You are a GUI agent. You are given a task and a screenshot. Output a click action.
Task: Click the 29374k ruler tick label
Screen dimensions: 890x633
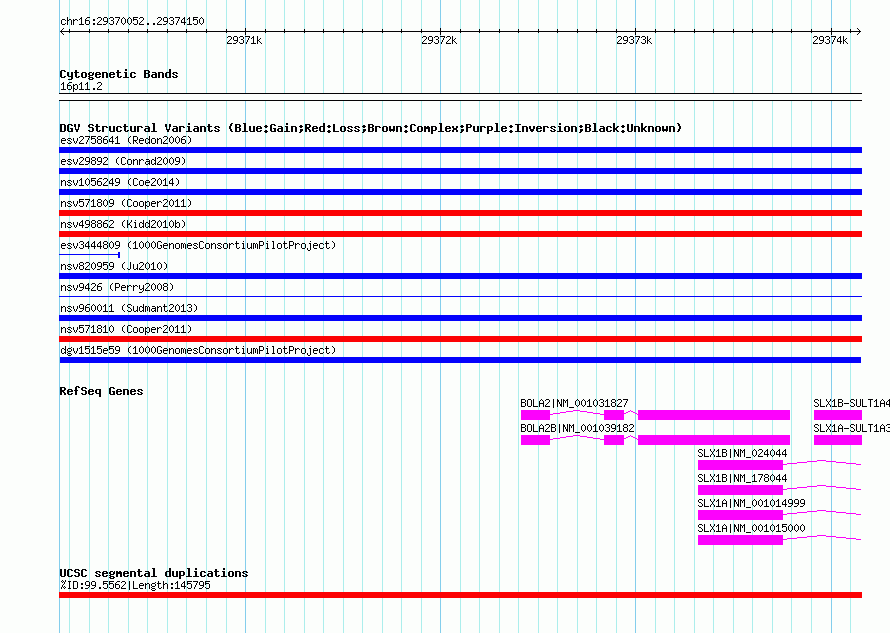point(830,40)
